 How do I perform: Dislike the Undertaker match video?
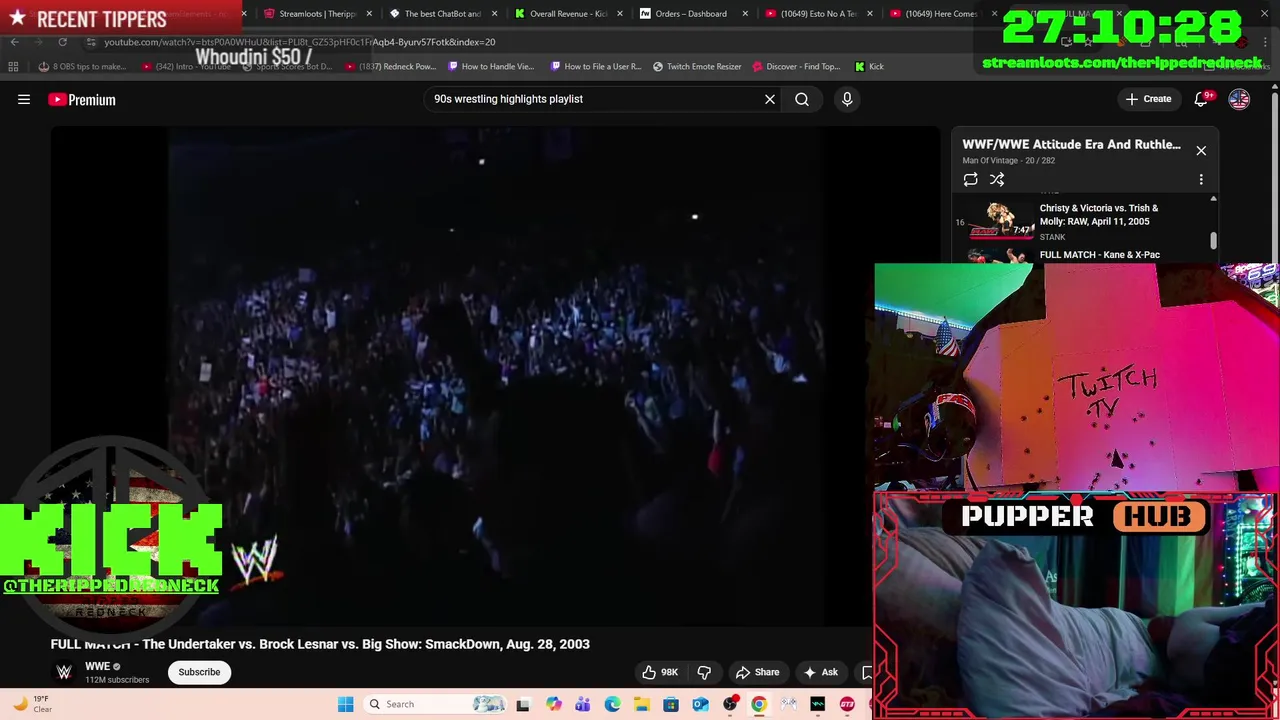704,672
